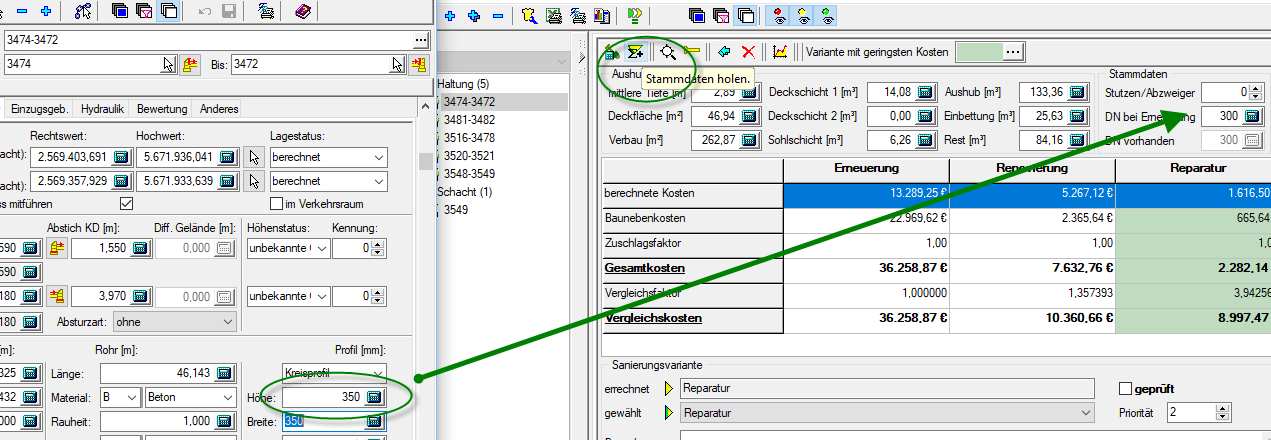Image resolution: width=1271 pixels, height=440 pixels.
Task: Click the disabled save floppy disk icon
Action: [229, 13]
